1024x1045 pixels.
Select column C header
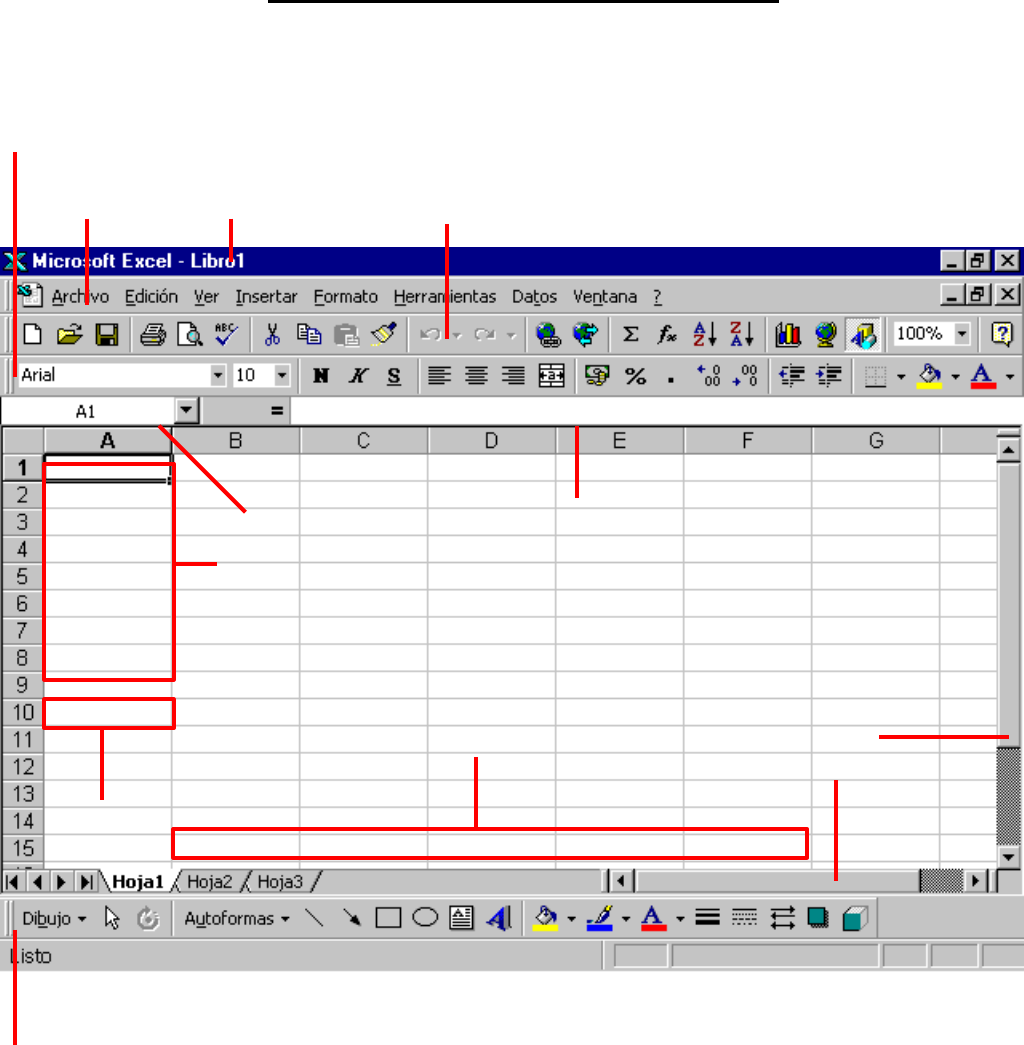coord(363,440)
